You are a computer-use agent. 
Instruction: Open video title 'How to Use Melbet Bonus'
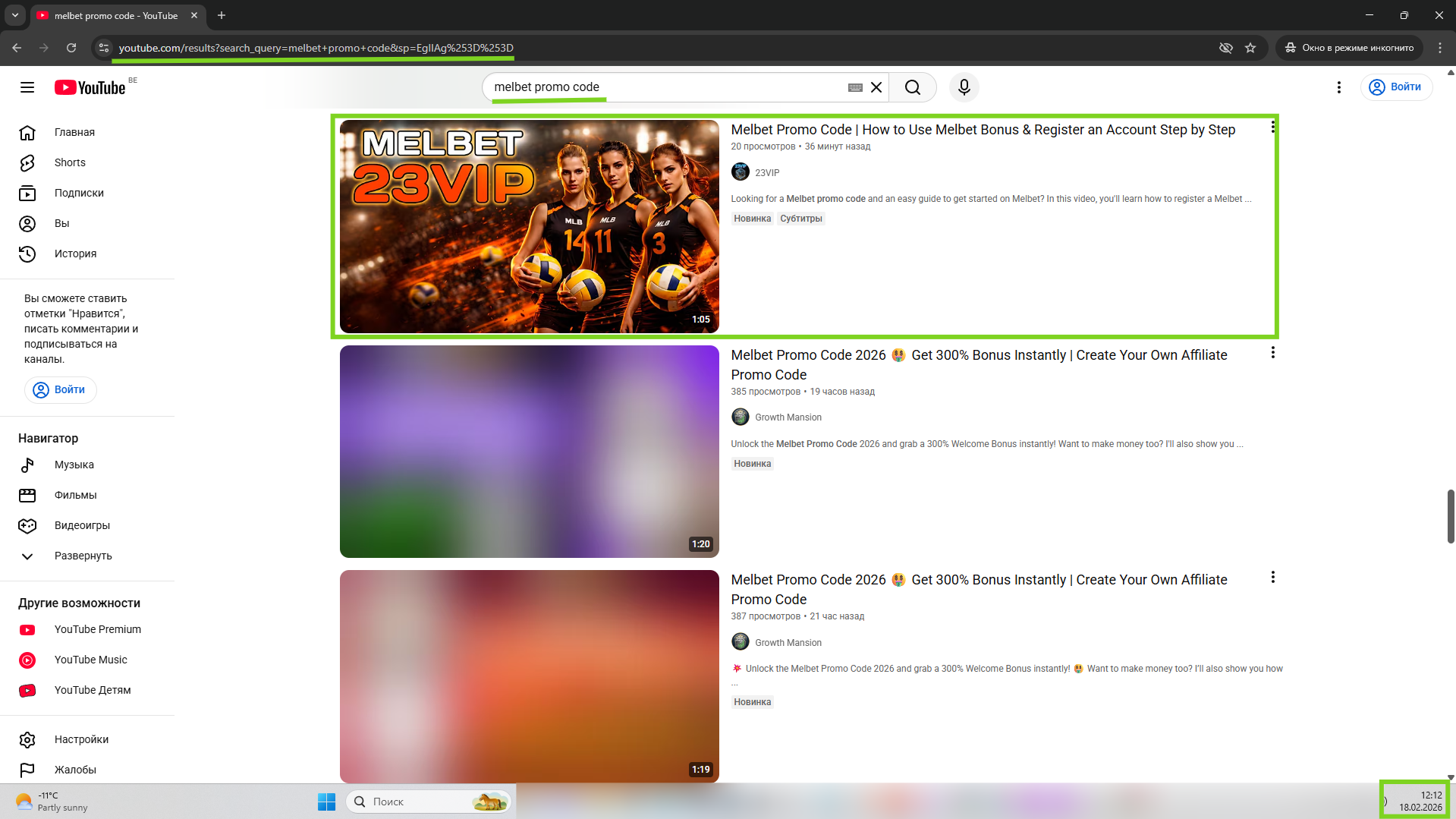pyautogui.click(x=983, y=130)
